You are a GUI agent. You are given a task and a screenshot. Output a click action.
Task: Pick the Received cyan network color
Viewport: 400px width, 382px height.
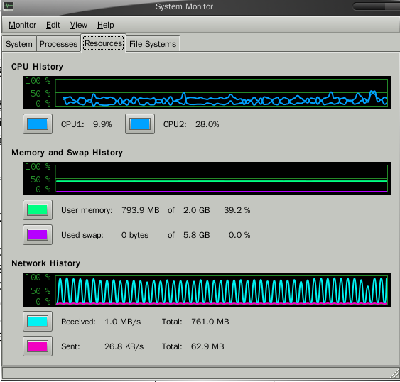(38, 321)
